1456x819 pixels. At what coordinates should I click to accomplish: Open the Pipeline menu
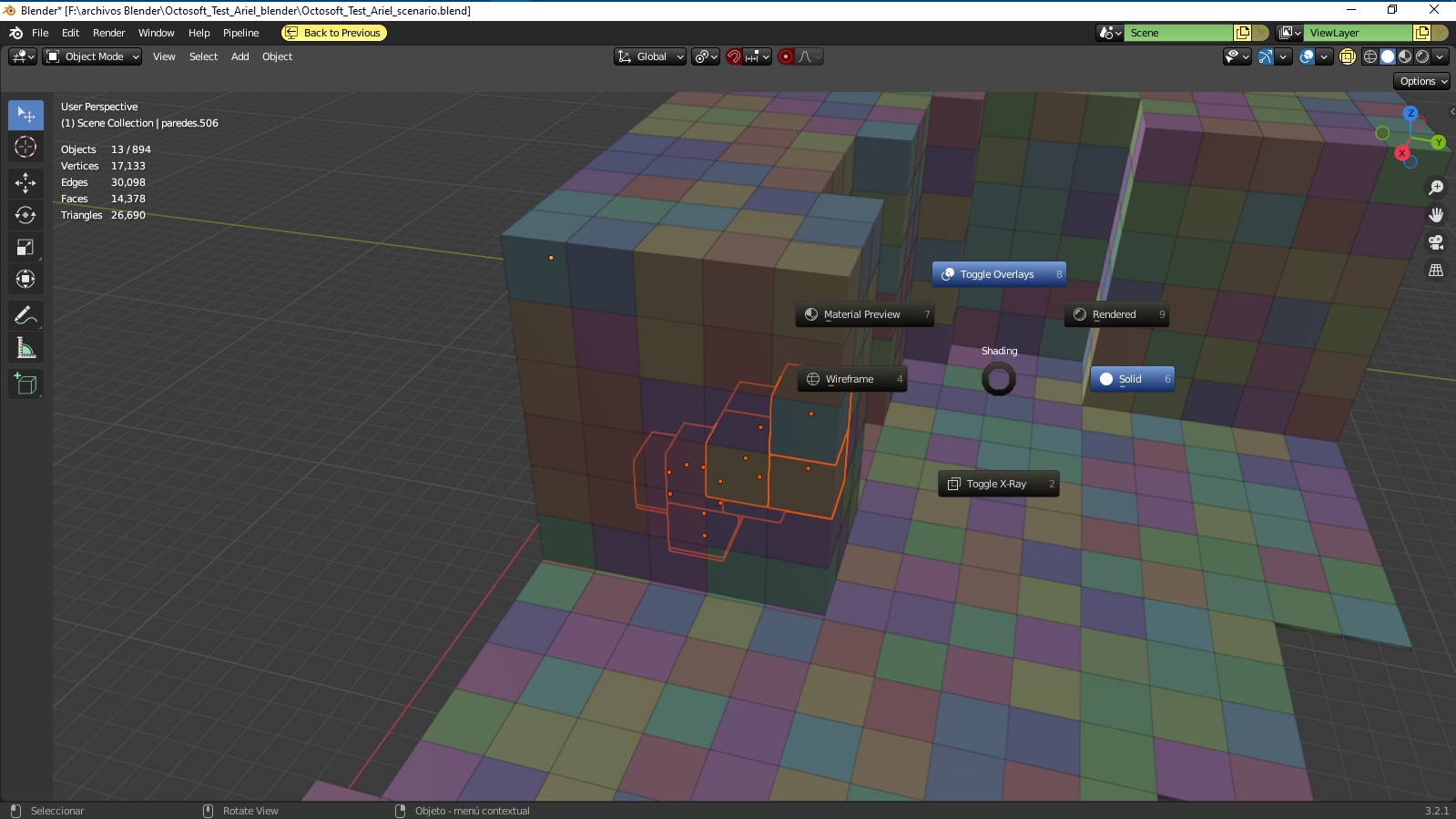tap(241, 33)
